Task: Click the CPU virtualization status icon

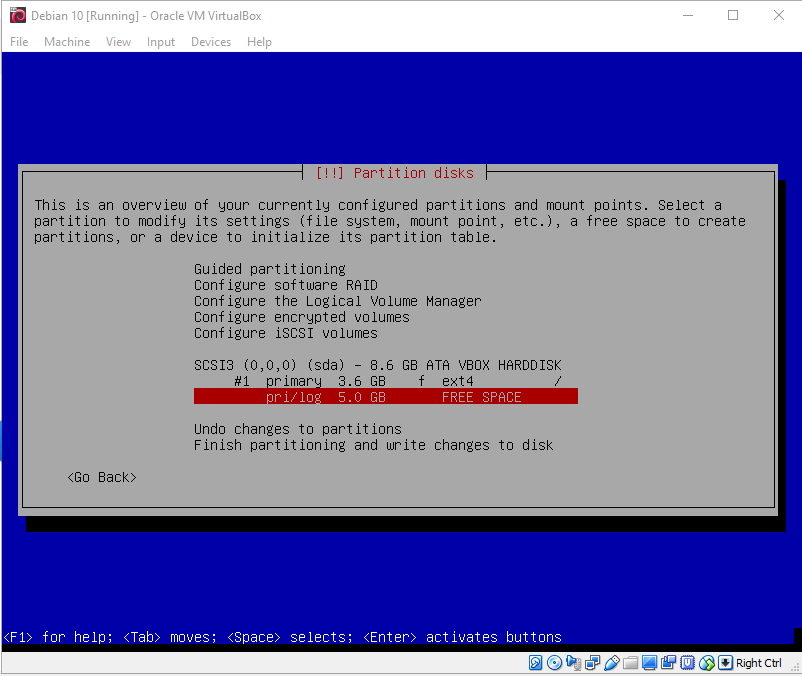Action: [x=687, y=663]
